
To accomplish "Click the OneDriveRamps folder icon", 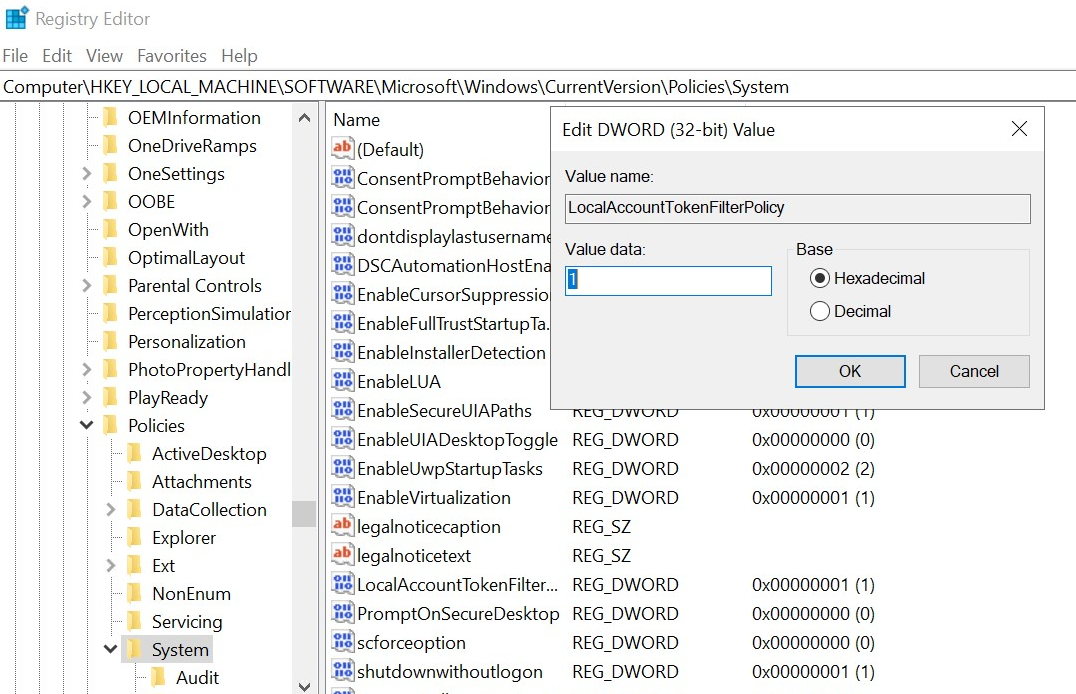I will point(110,146).
